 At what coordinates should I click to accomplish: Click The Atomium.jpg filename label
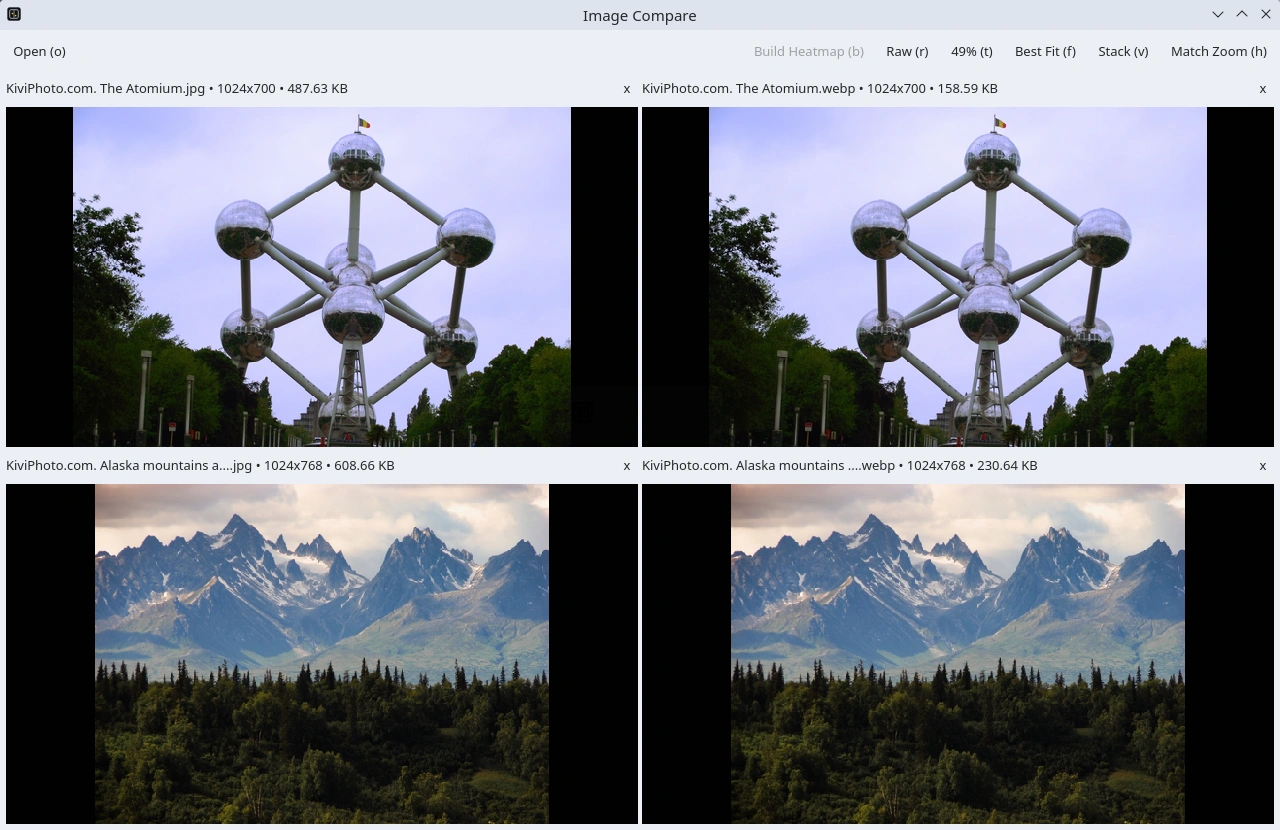176,88
